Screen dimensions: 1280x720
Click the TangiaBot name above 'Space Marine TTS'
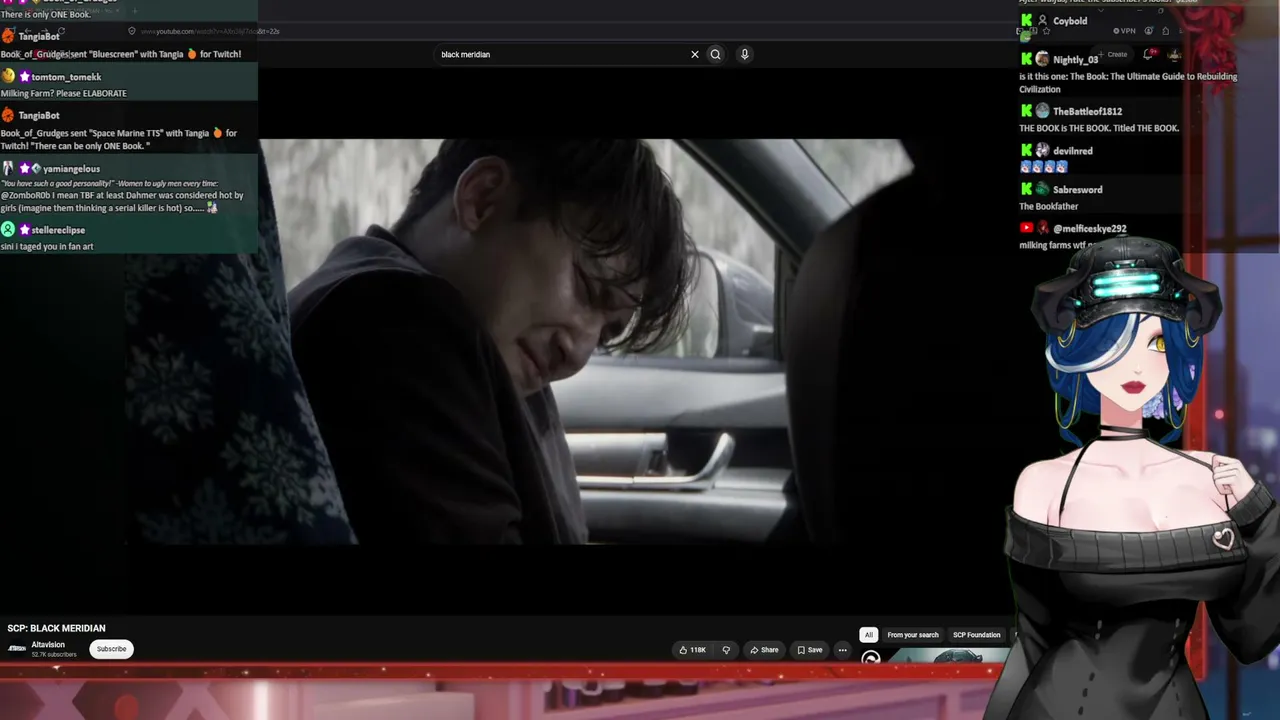pos(39,116)
